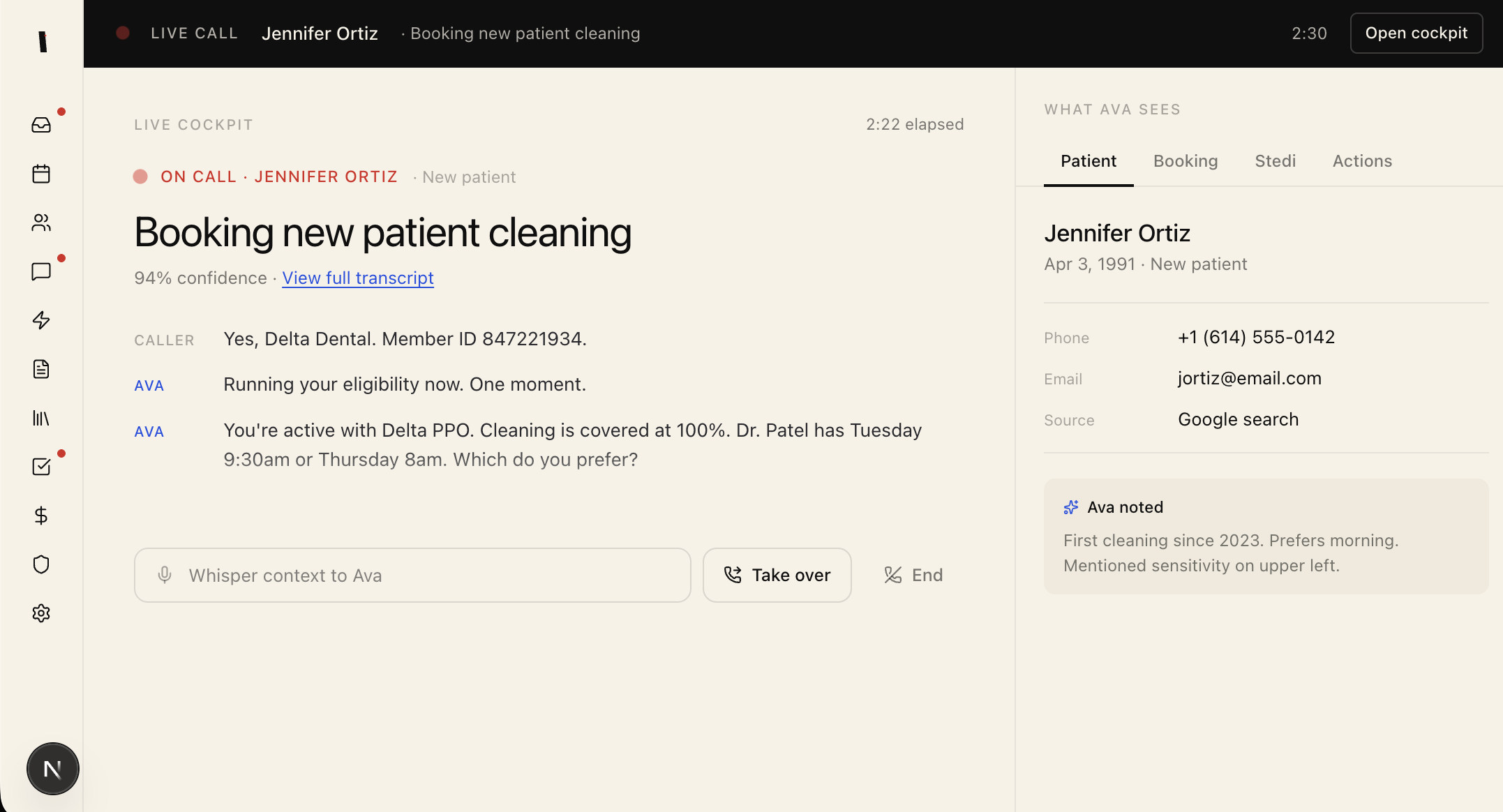Open the patients people icon
This screenshot has width=1503, height=812.
click(x=41, y=223)
